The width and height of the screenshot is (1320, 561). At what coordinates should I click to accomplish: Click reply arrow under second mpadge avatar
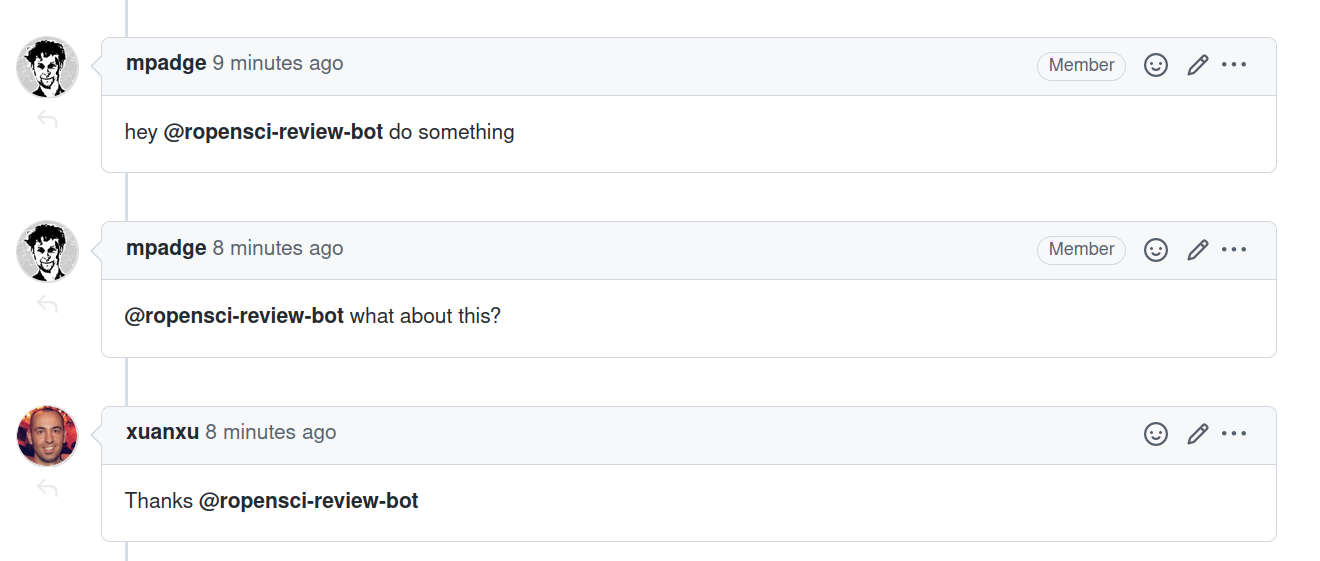[x=47, y=304]
